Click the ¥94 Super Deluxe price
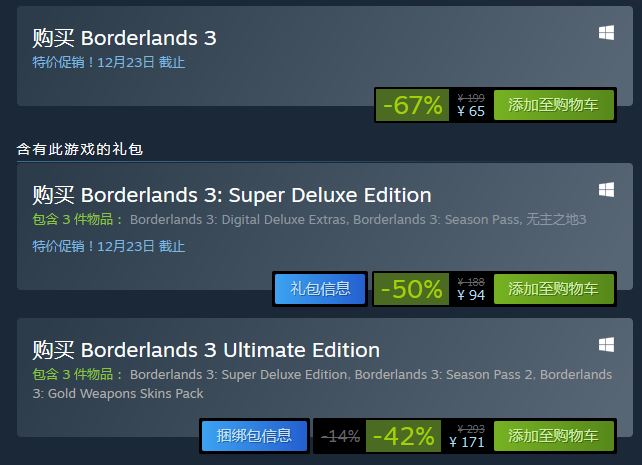Image resolution: width=642 pixels, height=465 pixels. [471, 295]
